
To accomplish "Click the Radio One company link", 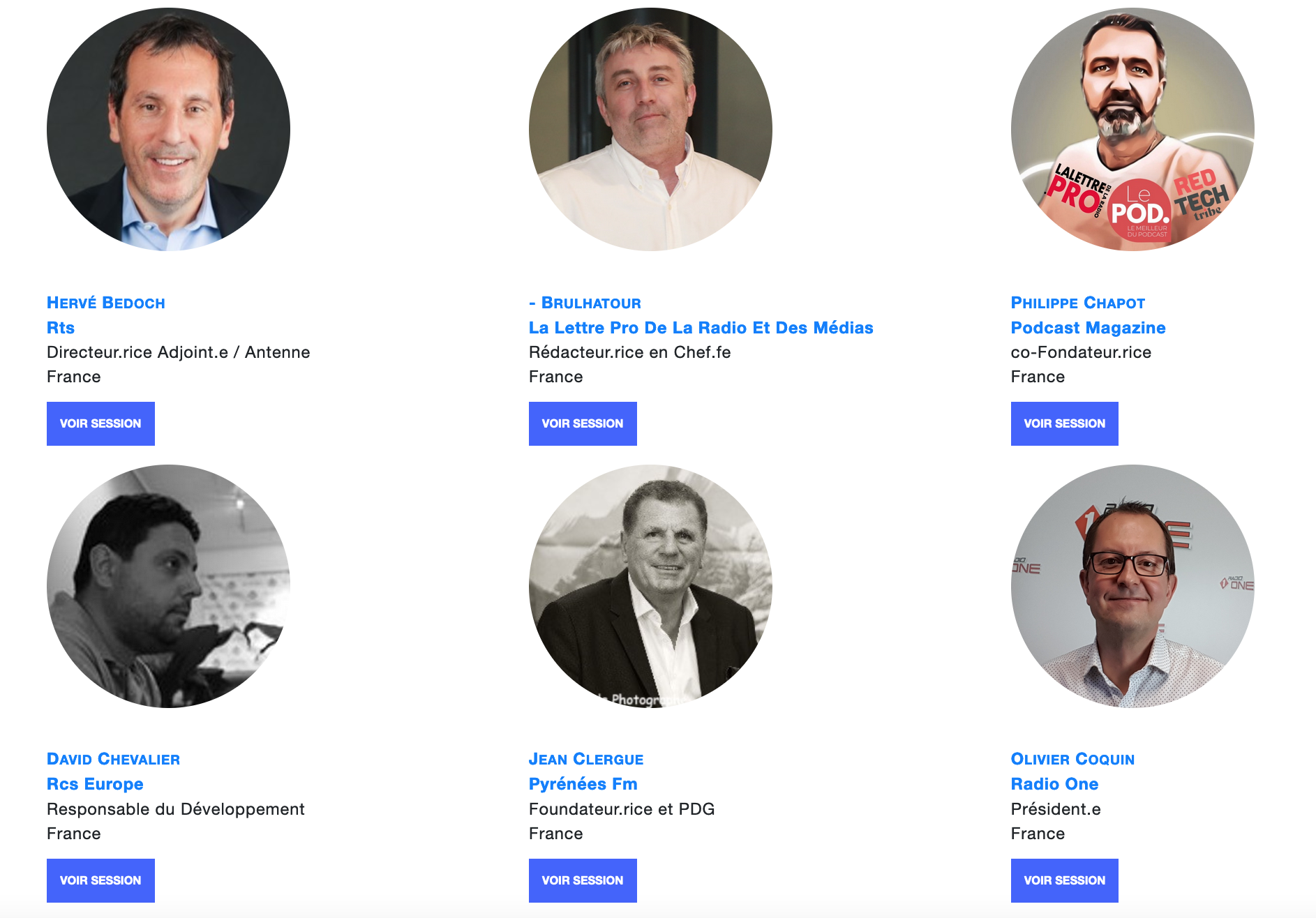I will point(1054,784).
